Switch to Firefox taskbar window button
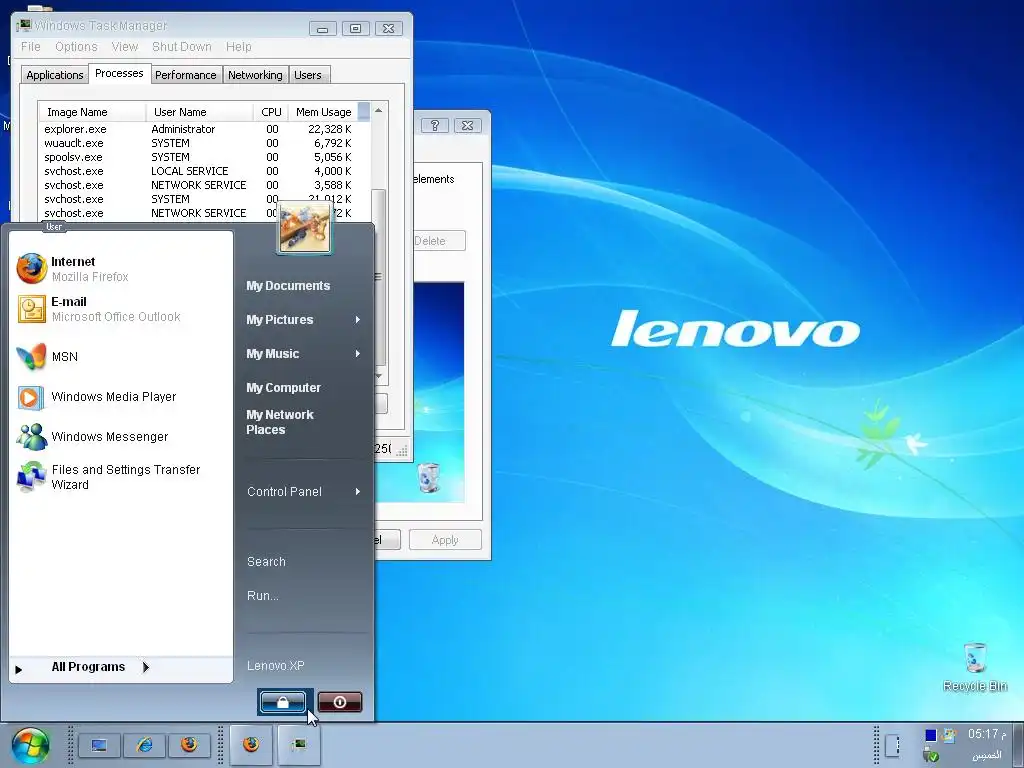The width and height of the screenshot is (1024, 768). pos(251,744)
